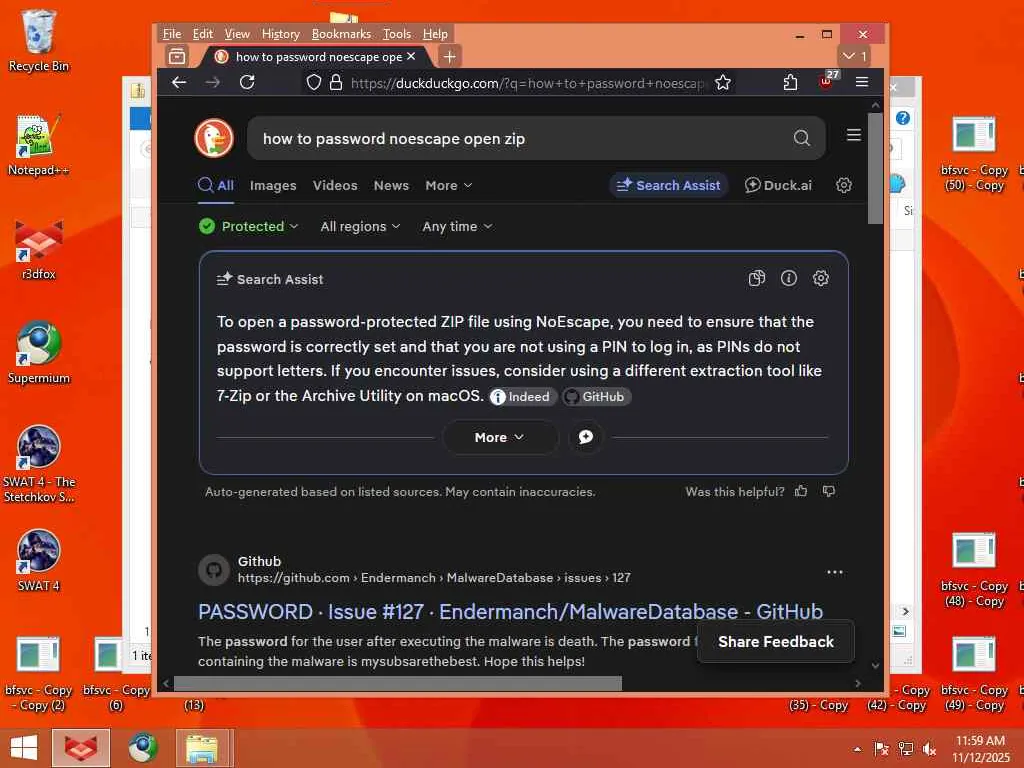Close the 'how to password noescape' tab
The width and height of the screenshot is (1024, 768).
coord(411,56)
